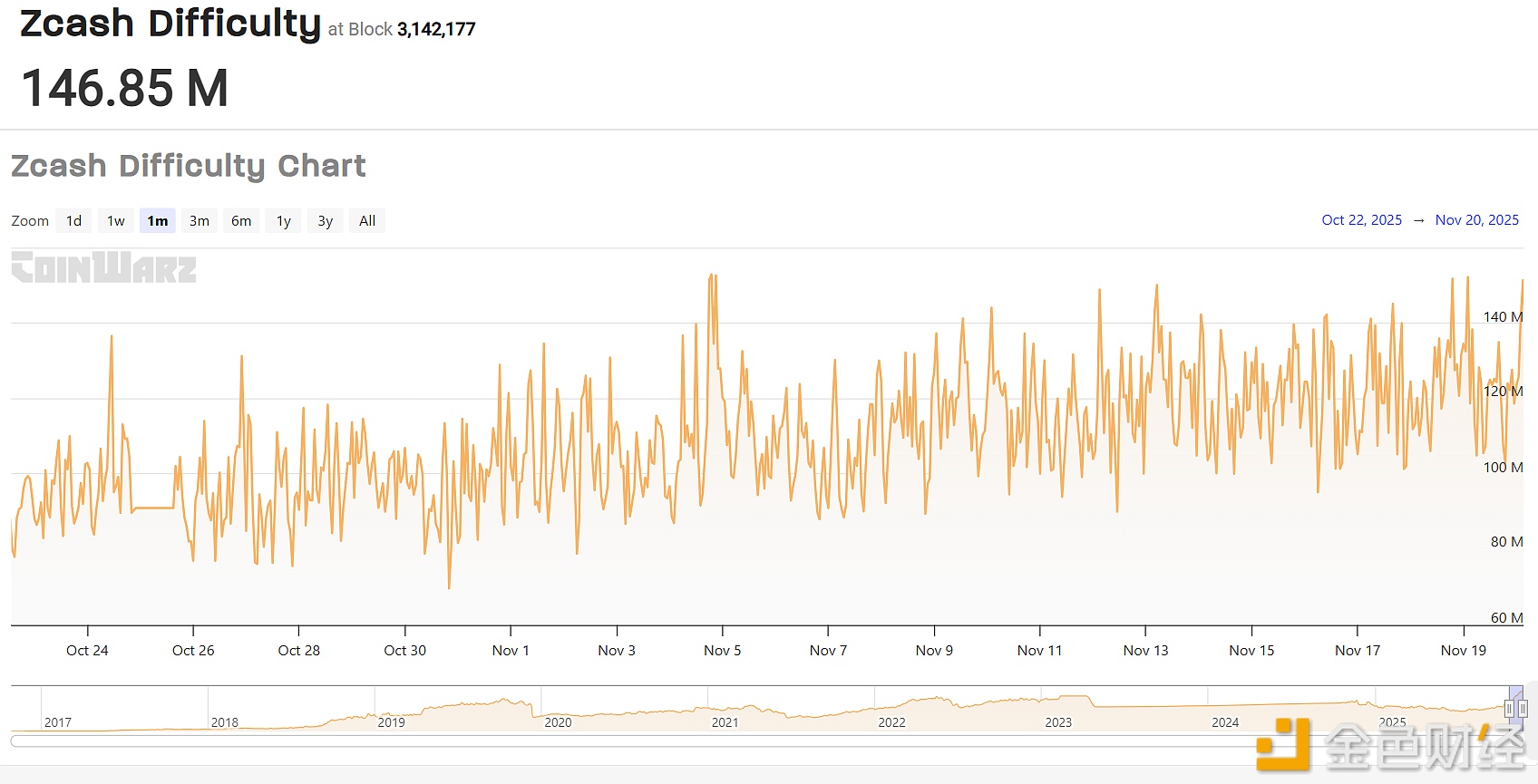
Task: Choose the active 1m zoom button
Action: coord(158,221)
